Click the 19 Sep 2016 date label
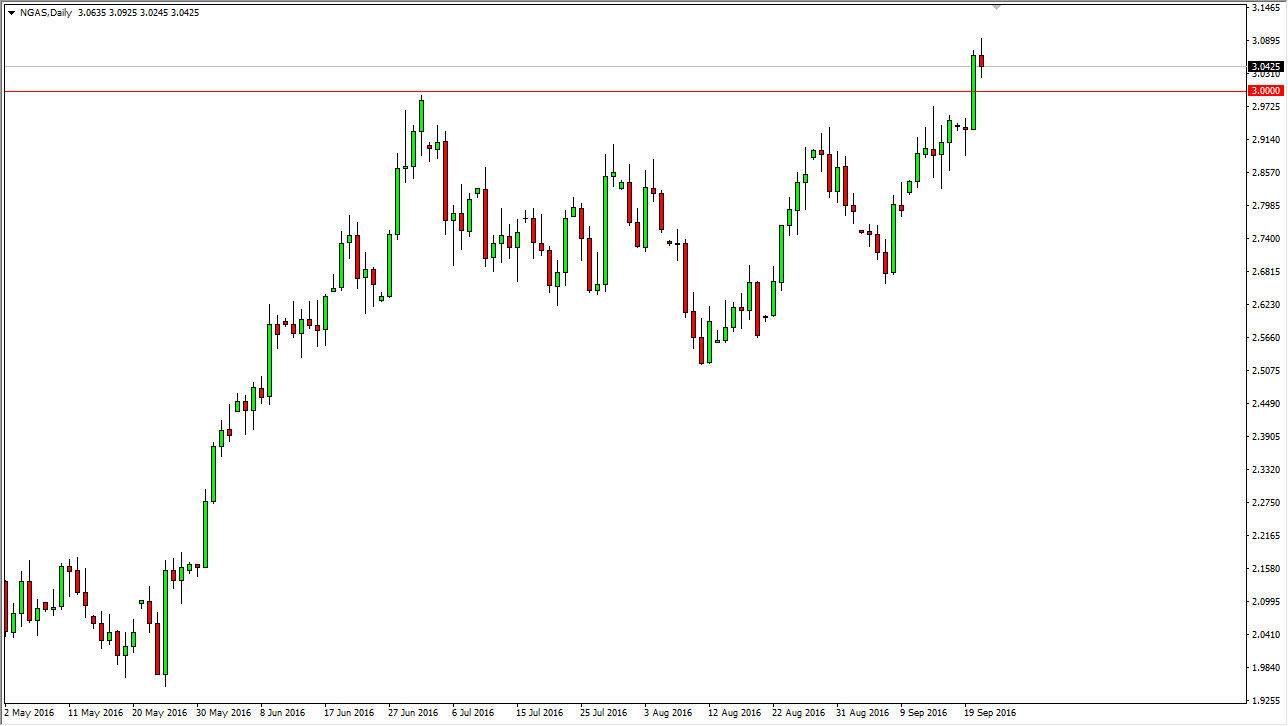Viewport: 1288px width, 726px height. (x=991, y=713)
